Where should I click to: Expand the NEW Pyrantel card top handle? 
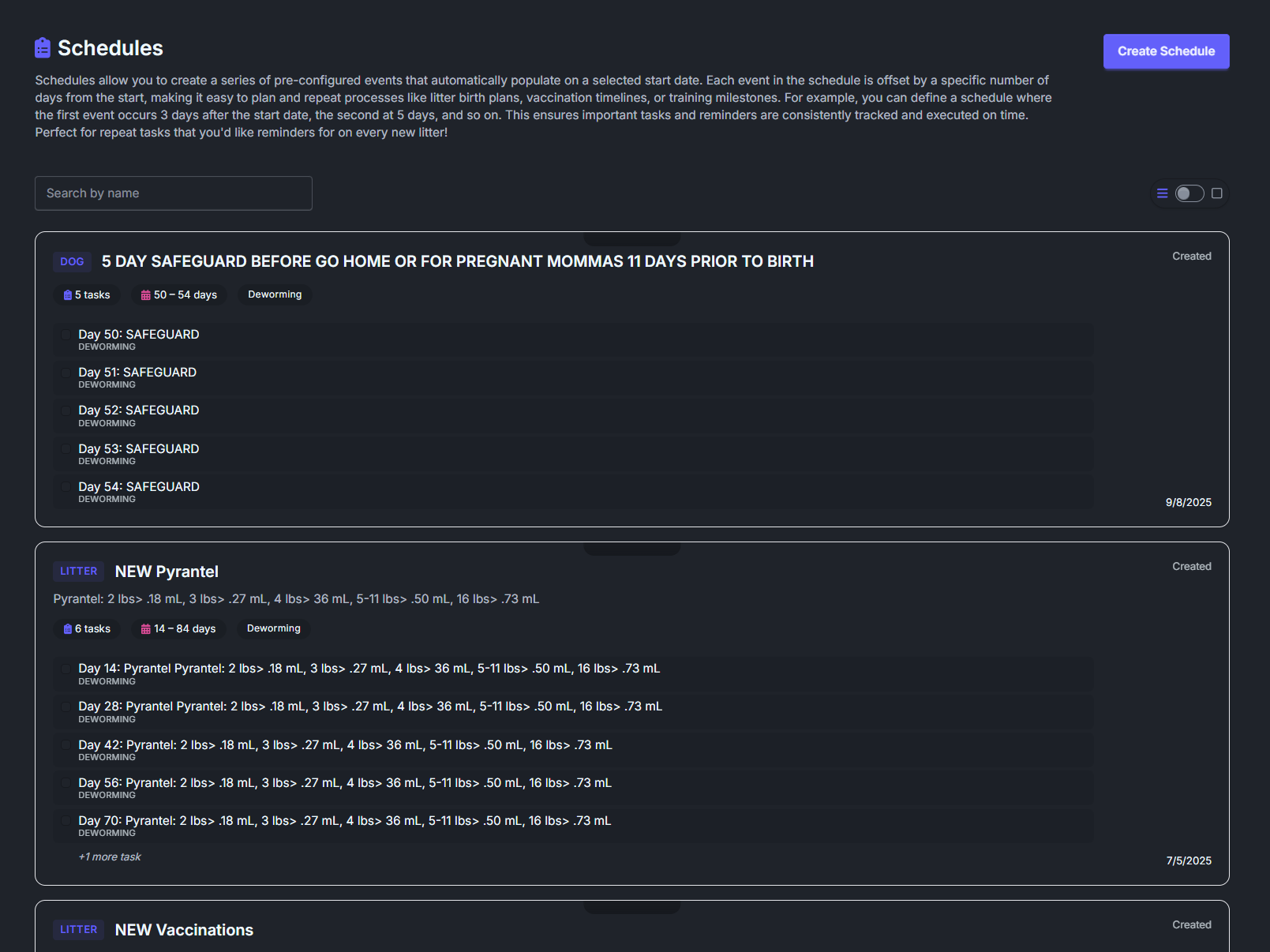[x=631, y=549]
